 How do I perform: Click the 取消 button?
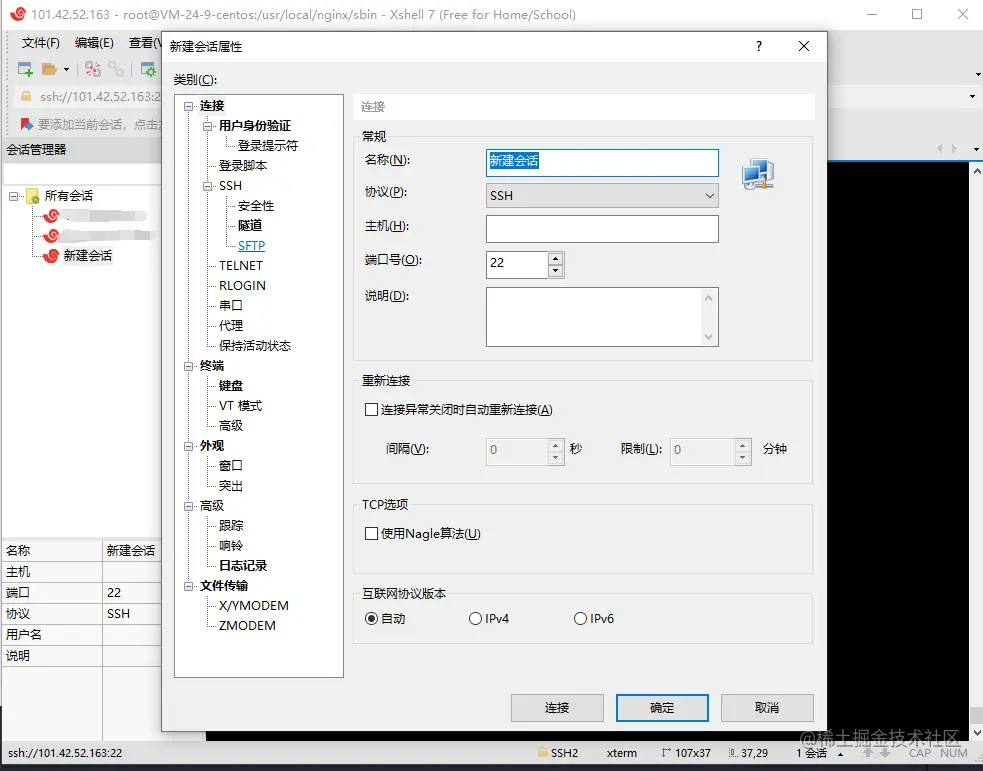pyautogui.click(x=767, y=708)
